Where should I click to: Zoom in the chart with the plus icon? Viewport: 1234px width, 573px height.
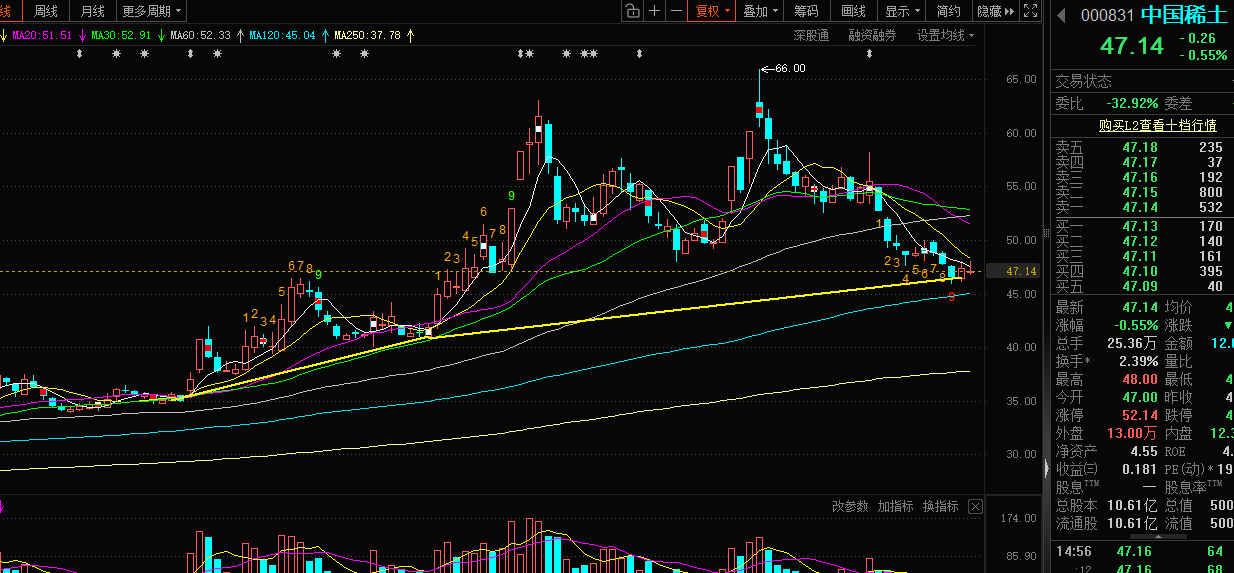(x=655, y=11)
